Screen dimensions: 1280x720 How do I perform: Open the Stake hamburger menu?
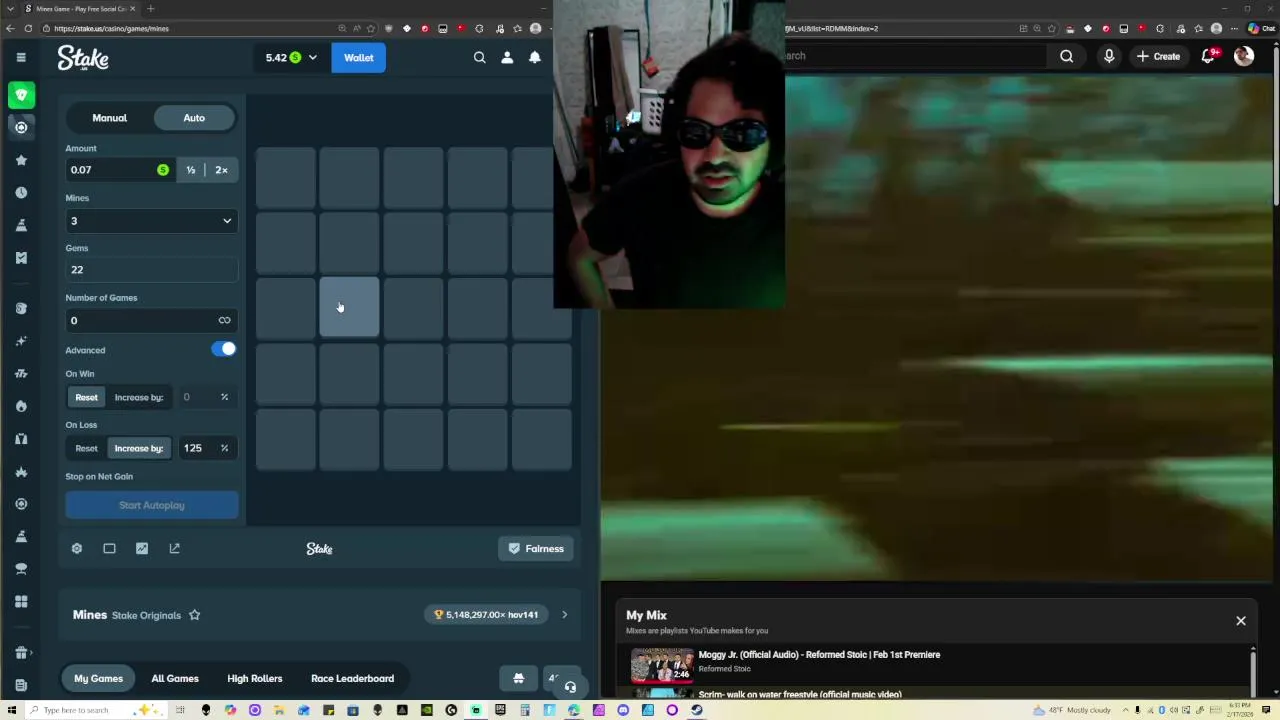pyautogui.click(x=21, y=58)
